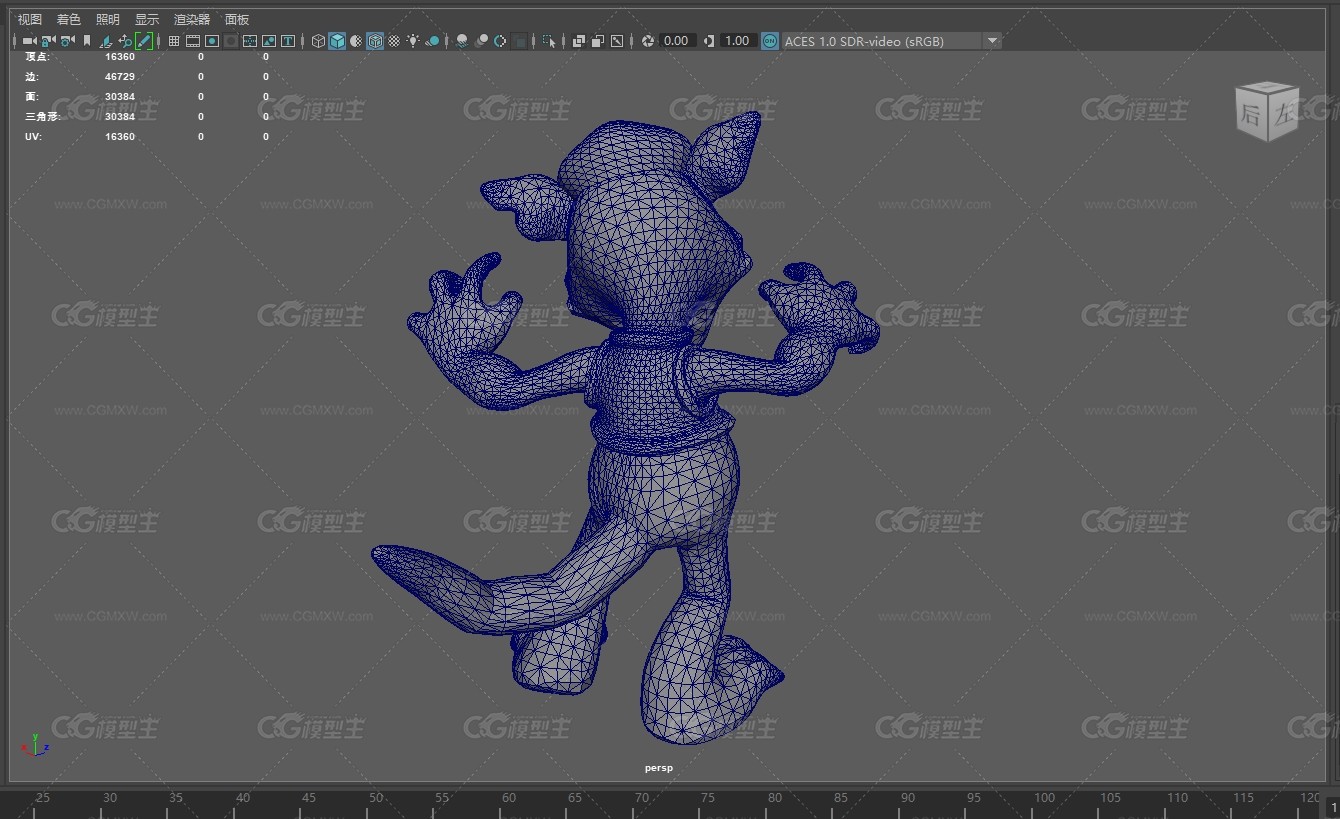Switch to Smooth Shade All mode
The height and width of the screenshot is (819, 1340).
click(337, 41)
